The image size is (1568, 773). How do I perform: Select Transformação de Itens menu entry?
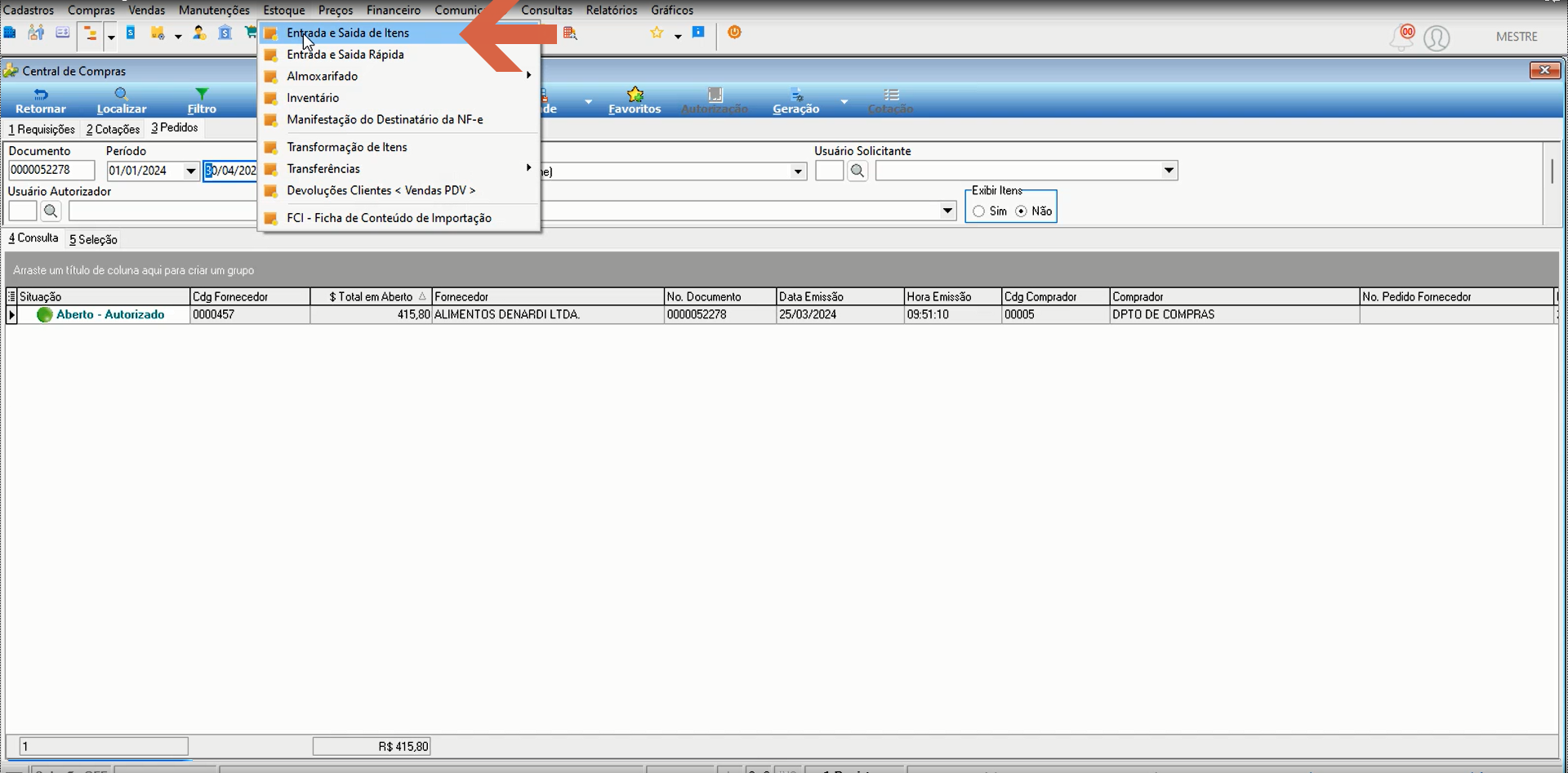399,147
